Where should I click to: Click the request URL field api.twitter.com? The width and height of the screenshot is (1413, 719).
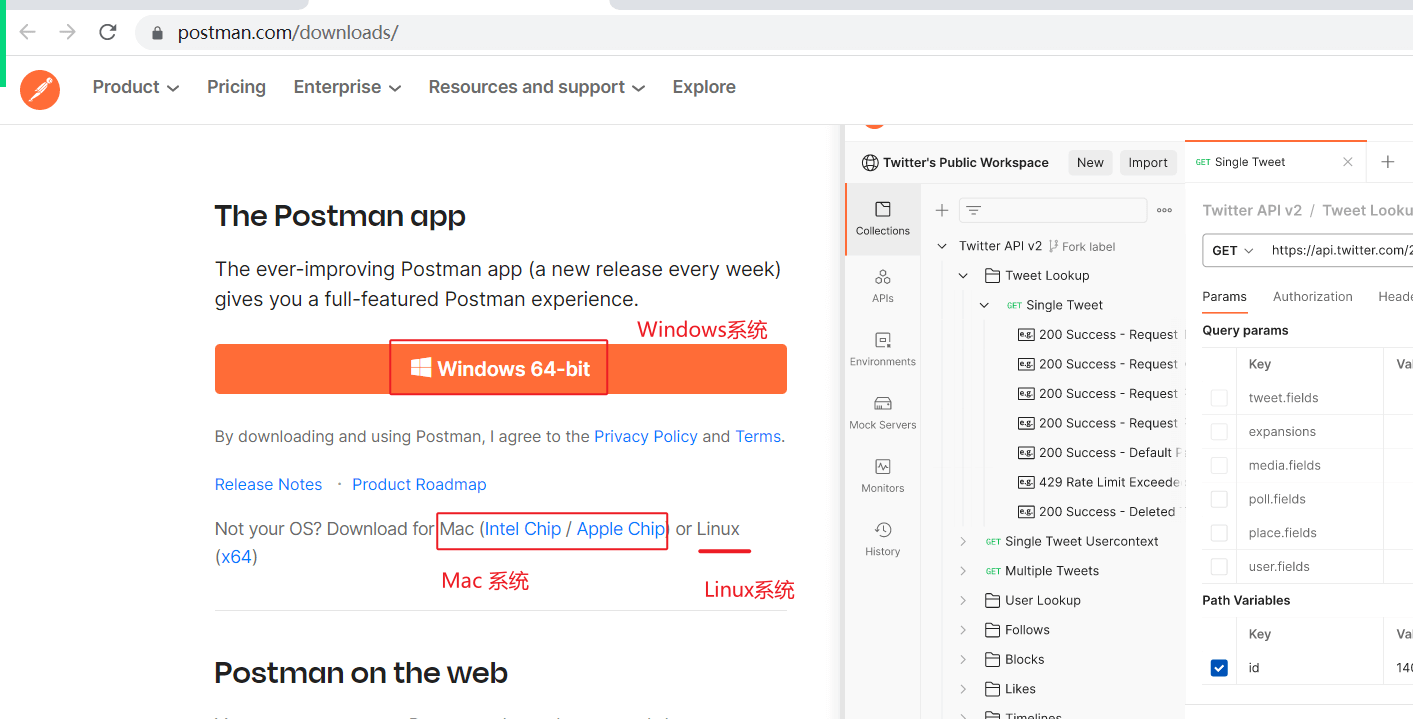[x=1340, y=251]
